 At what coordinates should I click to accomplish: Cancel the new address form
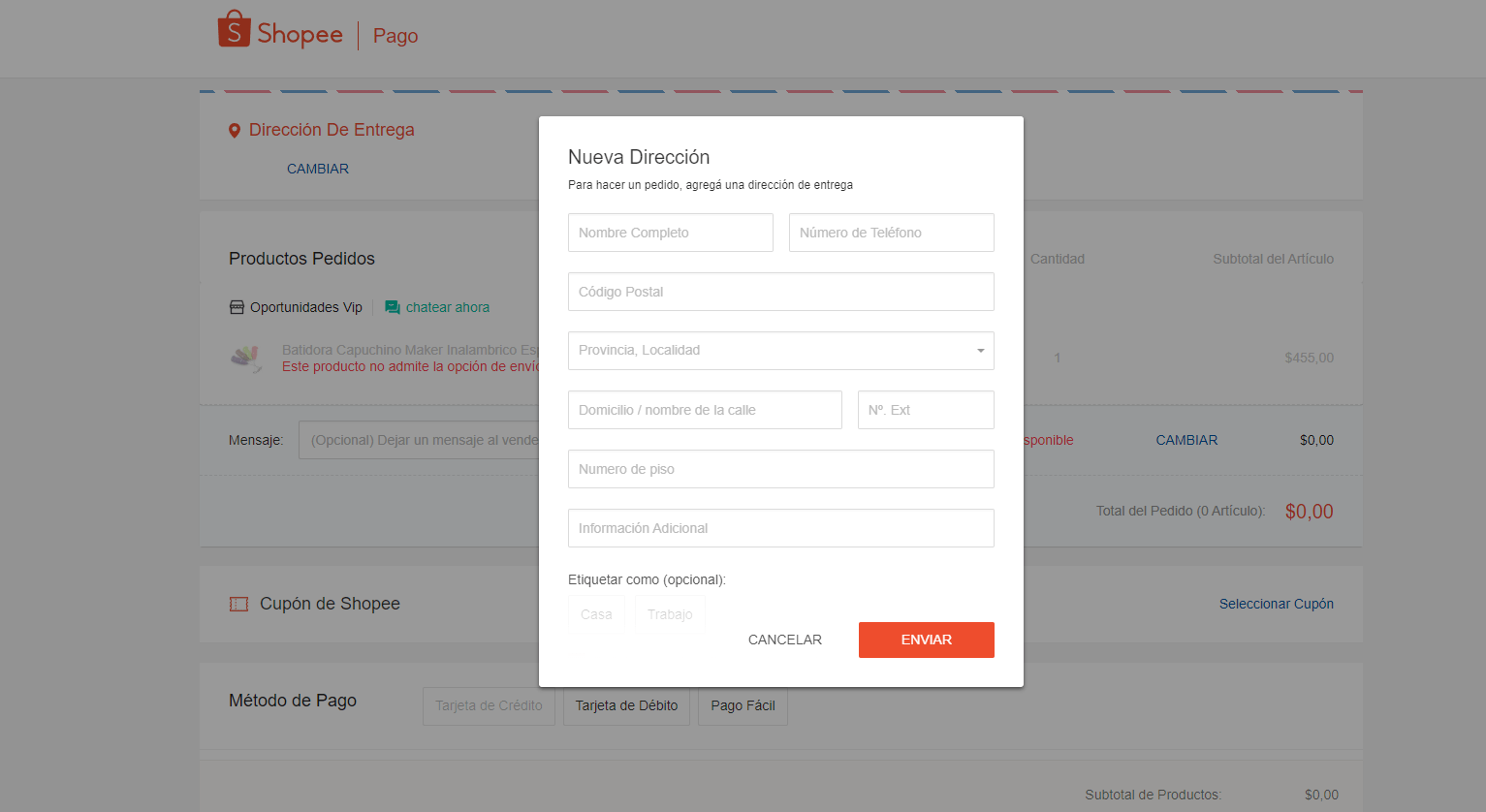coord(784,640)
